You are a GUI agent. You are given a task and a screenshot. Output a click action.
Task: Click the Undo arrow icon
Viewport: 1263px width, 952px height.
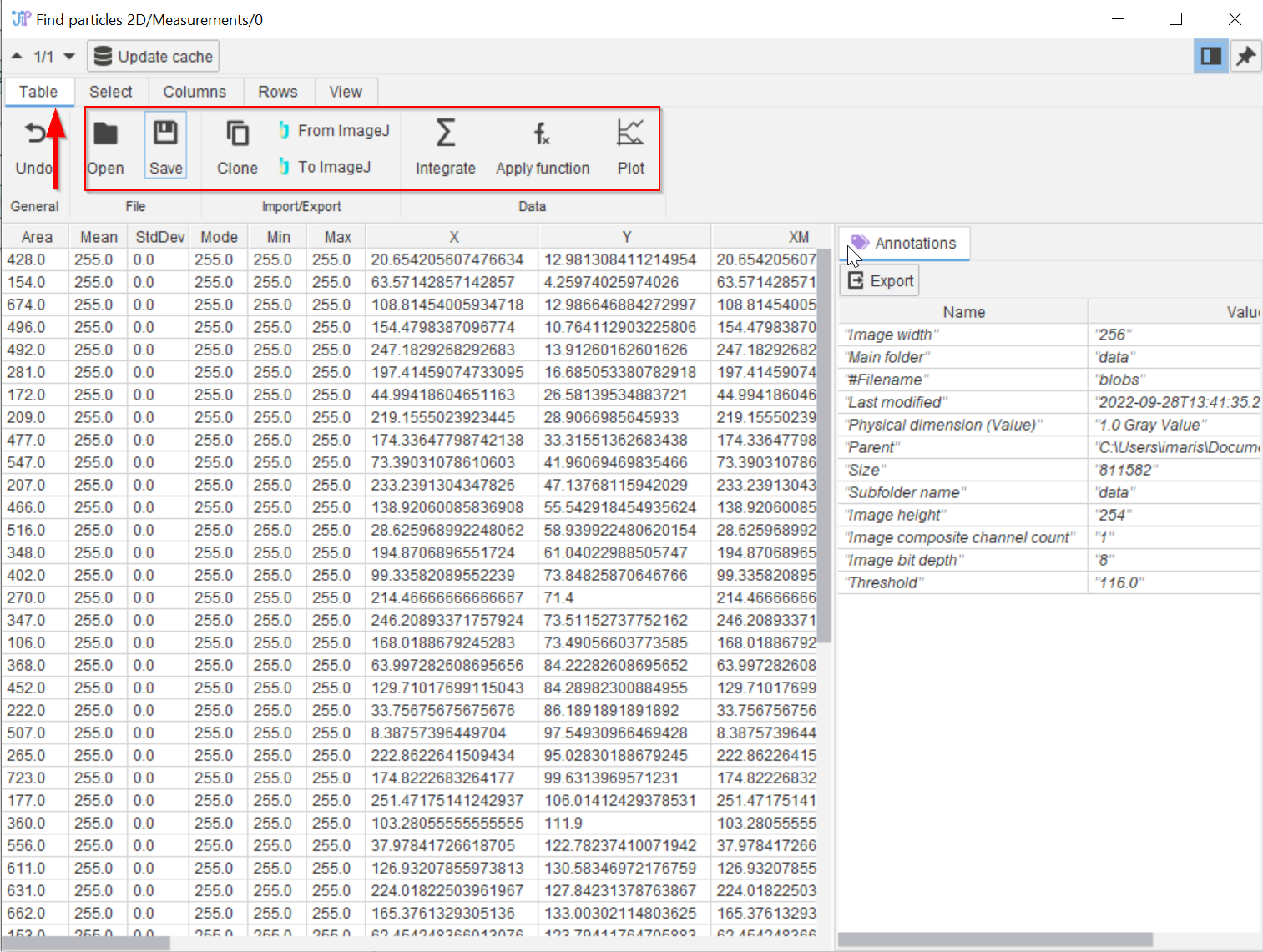35,134
